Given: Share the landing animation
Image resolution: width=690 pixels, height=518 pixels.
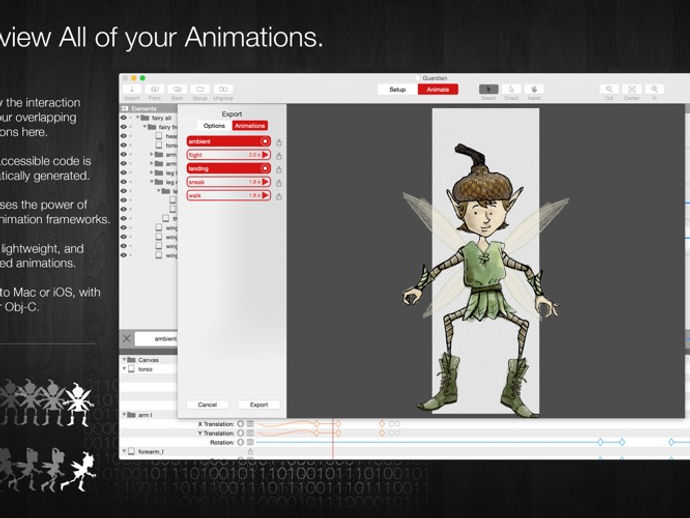Looking at the screenshot, I should pos(279,169).
